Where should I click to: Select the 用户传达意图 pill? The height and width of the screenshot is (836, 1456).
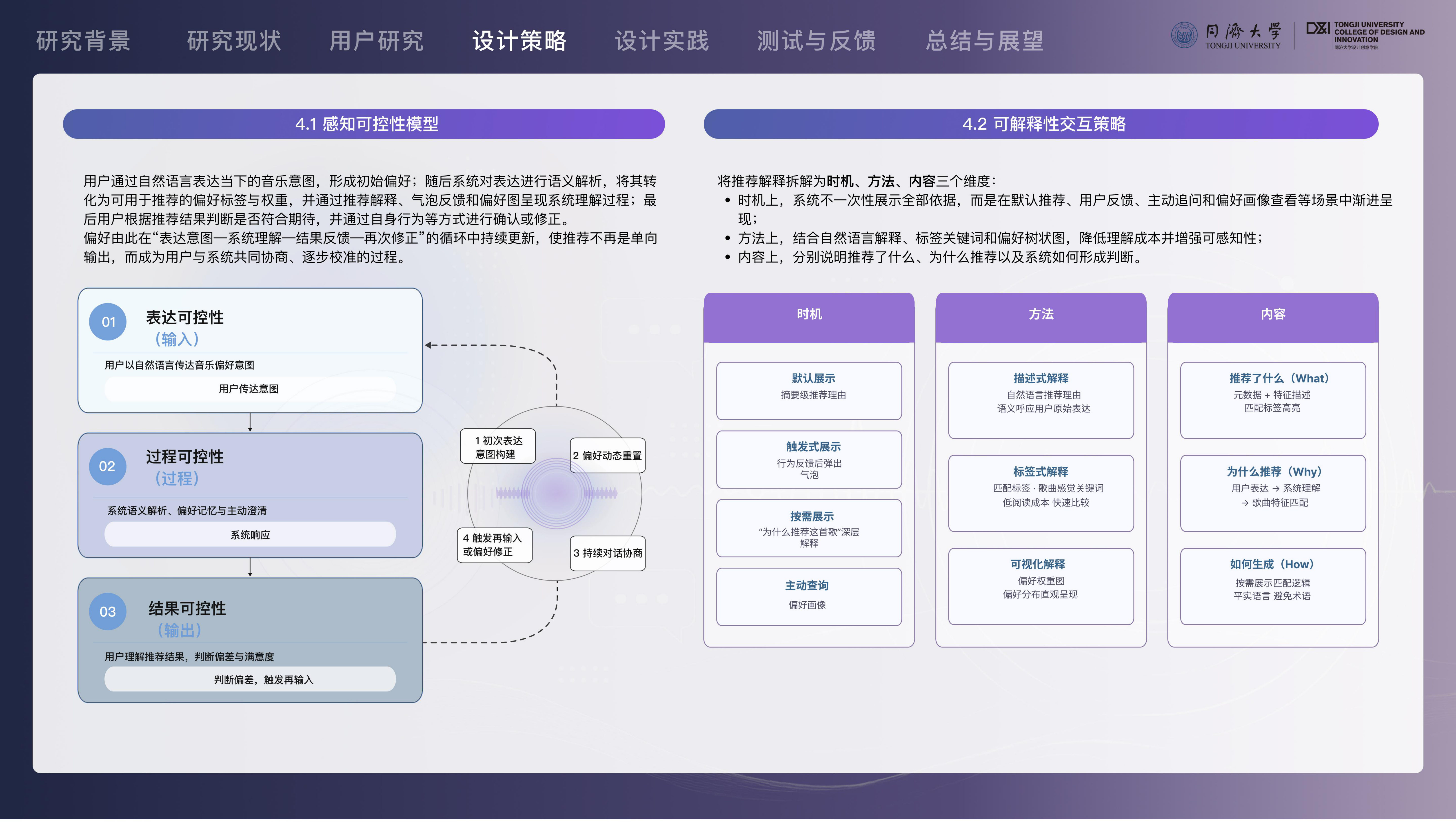(x=250, y=389)
